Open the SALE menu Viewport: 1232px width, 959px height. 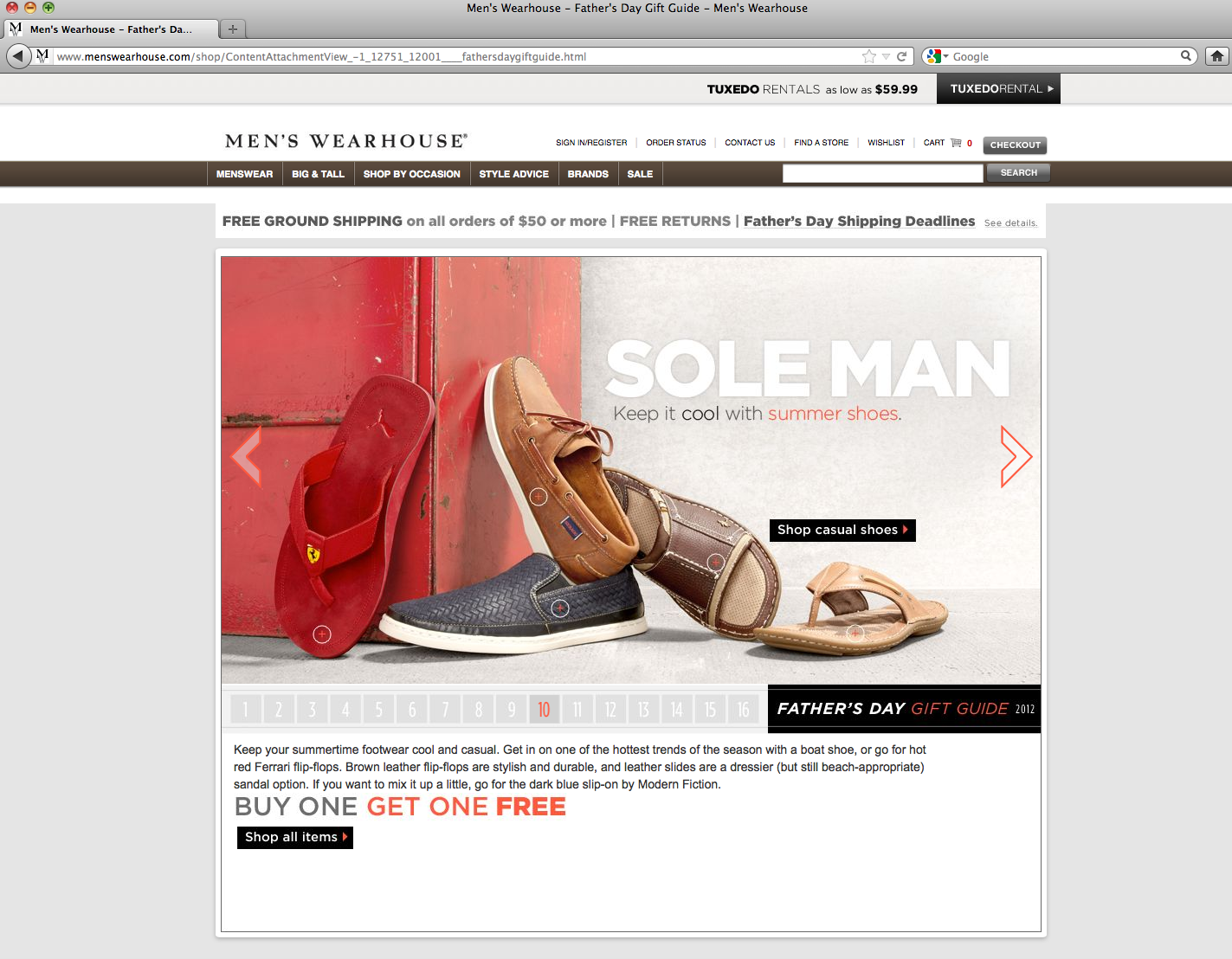[640, 174]
